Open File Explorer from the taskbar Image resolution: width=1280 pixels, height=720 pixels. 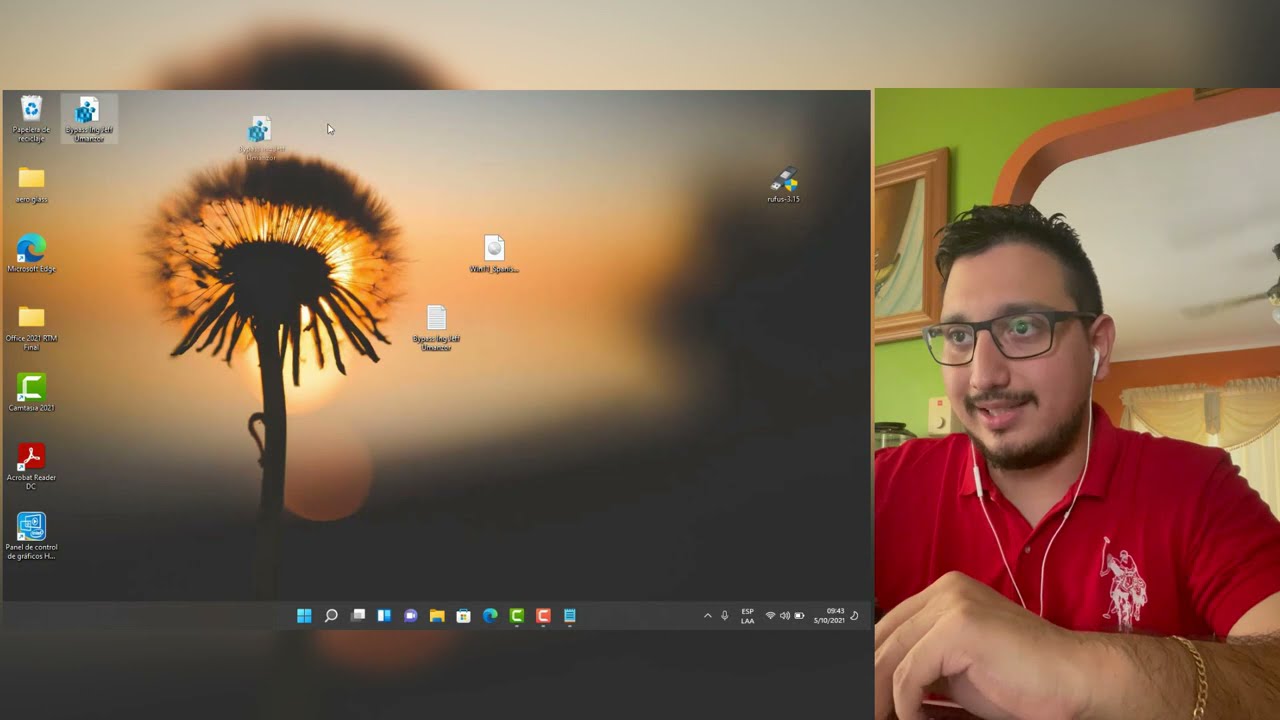point(437,616)
